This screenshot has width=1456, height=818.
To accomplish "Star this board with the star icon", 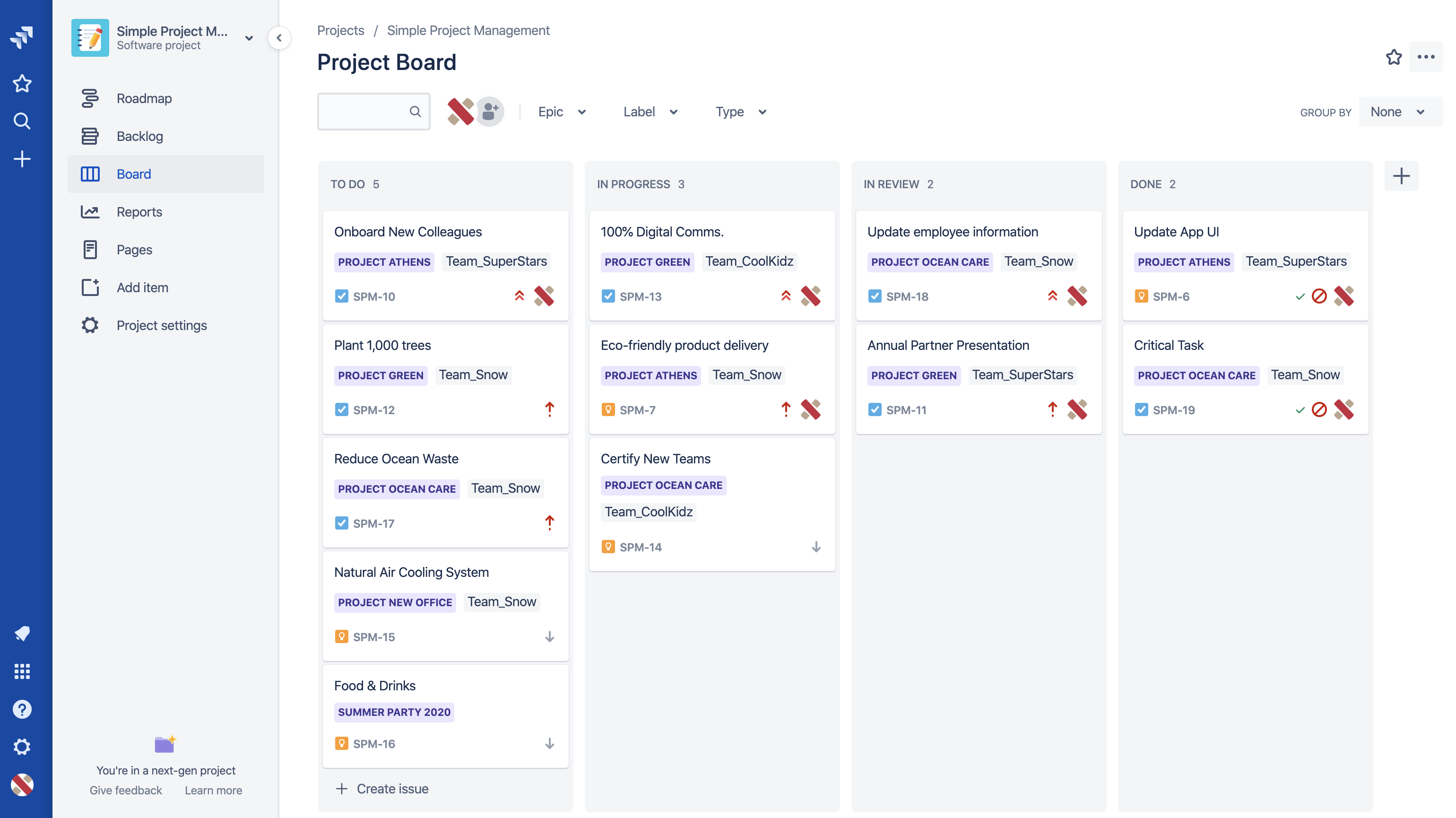I will click(1393, 57).
